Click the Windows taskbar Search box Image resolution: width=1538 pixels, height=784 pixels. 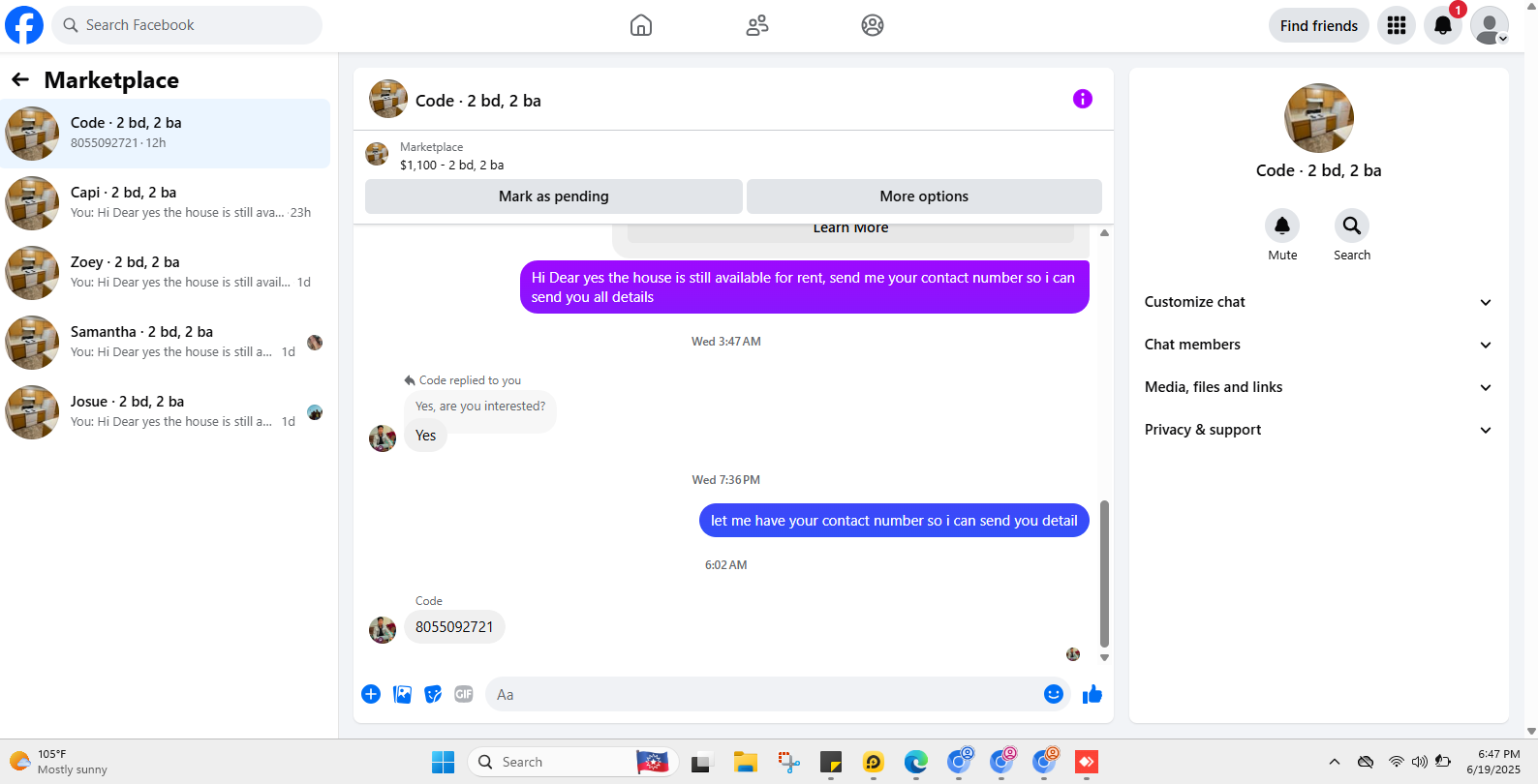click(x=571, y=763)
